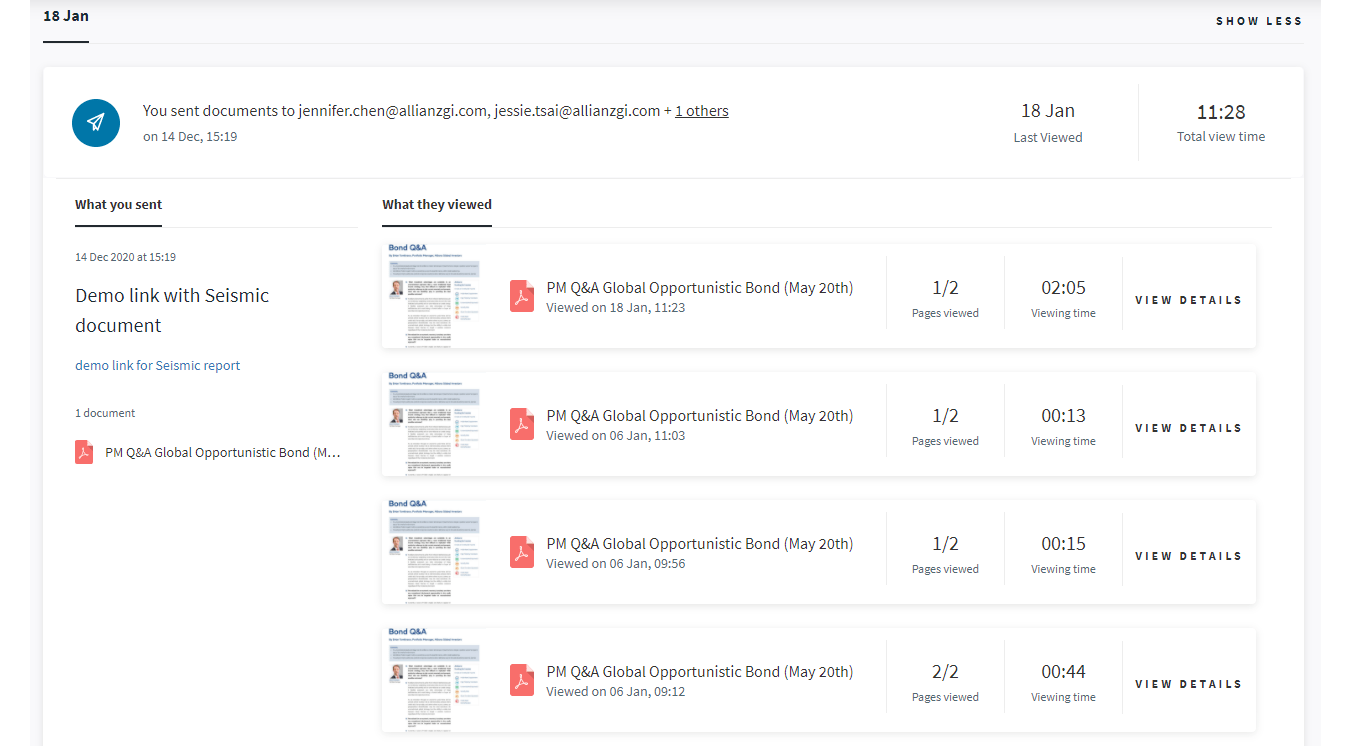Click the 11:28 total view time
1350x746 pixels.
click(x=1221, y=112)
